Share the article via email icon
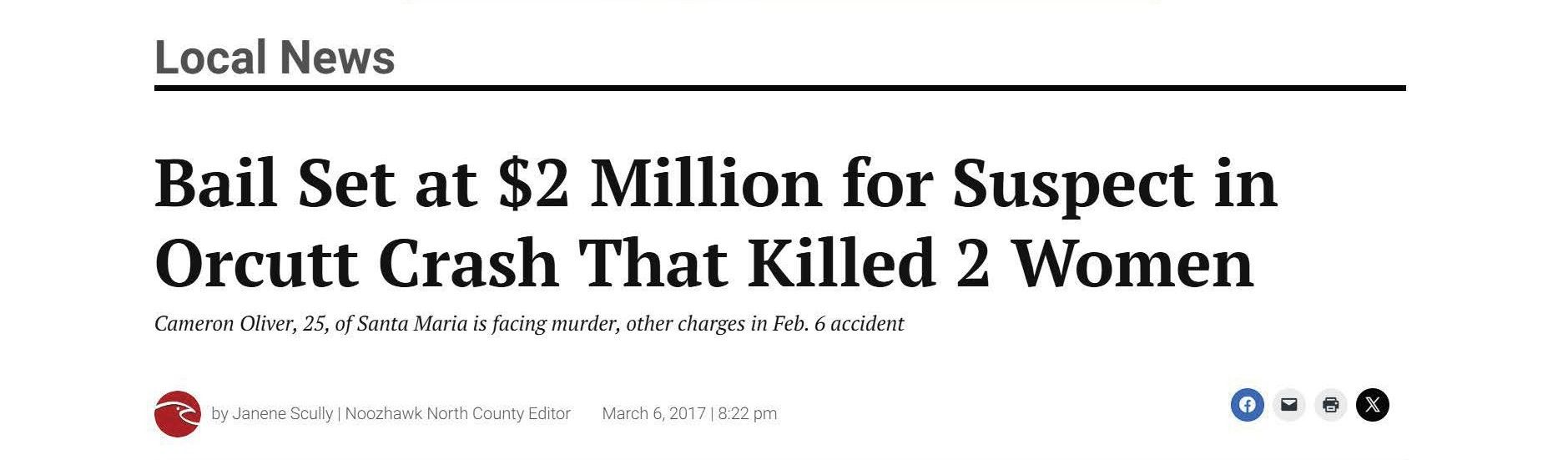Screen dimensions: 1568x460 pyautogui.click(x=1288, y=405)
